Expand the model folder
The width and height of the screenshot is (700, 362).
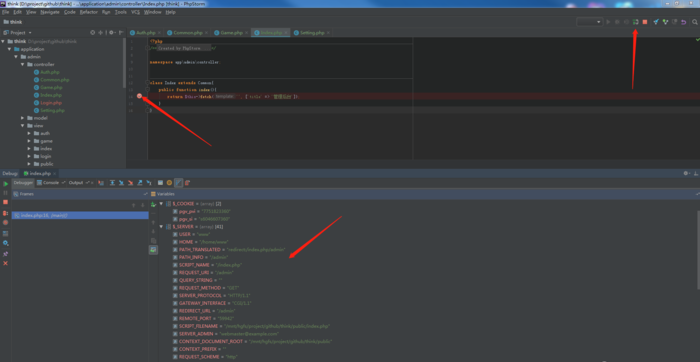tap(23, 118)
